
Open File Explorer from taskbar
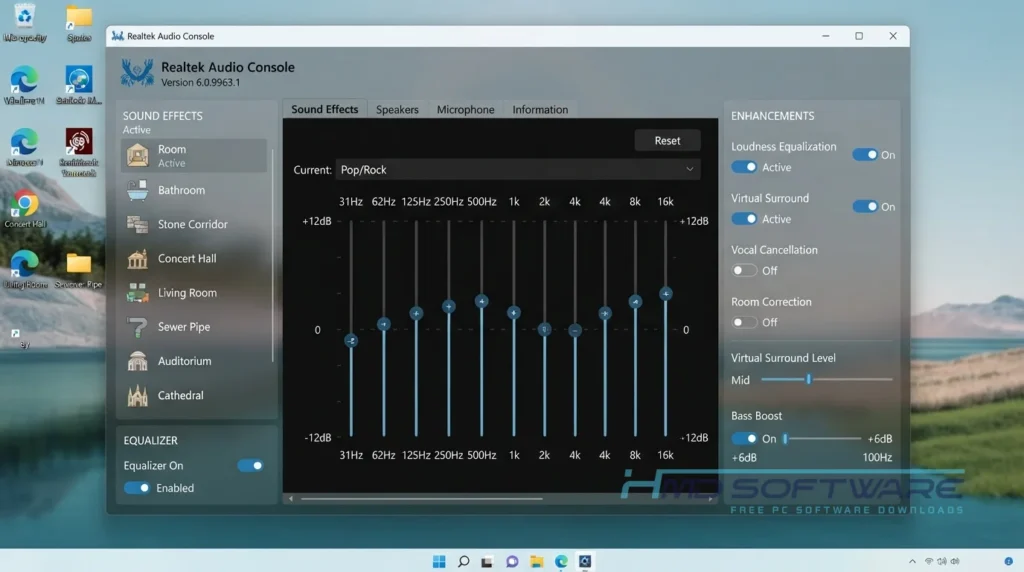(x=536, y=562)
